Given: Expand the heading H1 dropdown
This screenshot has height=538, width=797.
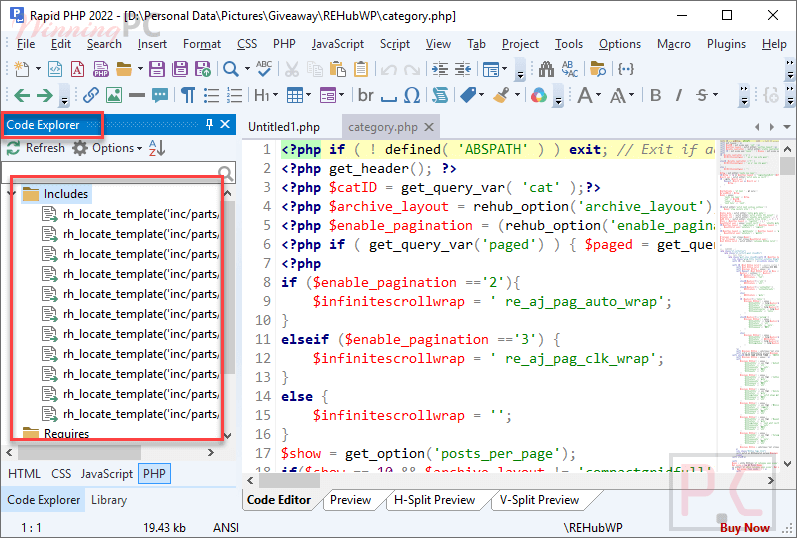Looking at the screenshot, I should pyautogui.click(x=275, y=95).
